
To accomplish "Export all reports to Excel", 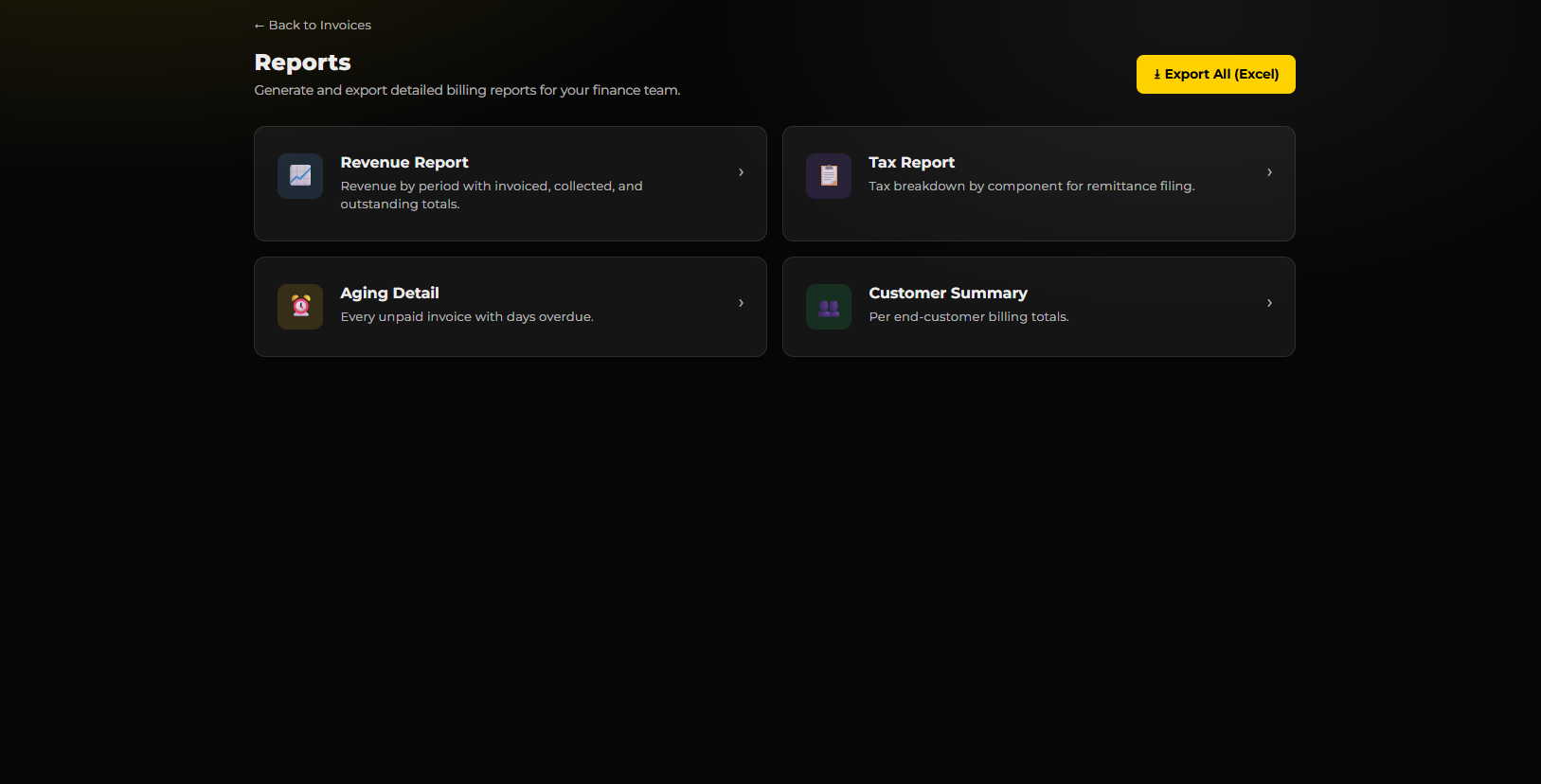I will coord(1216,74).
